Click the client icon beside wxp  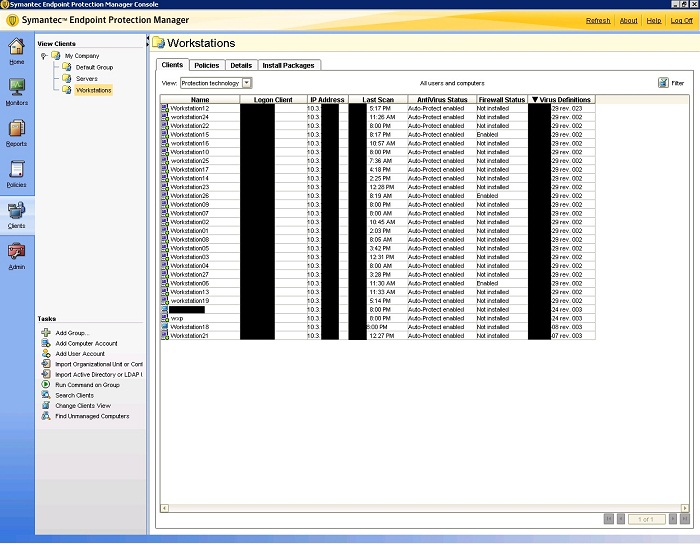tap(165, 318)
